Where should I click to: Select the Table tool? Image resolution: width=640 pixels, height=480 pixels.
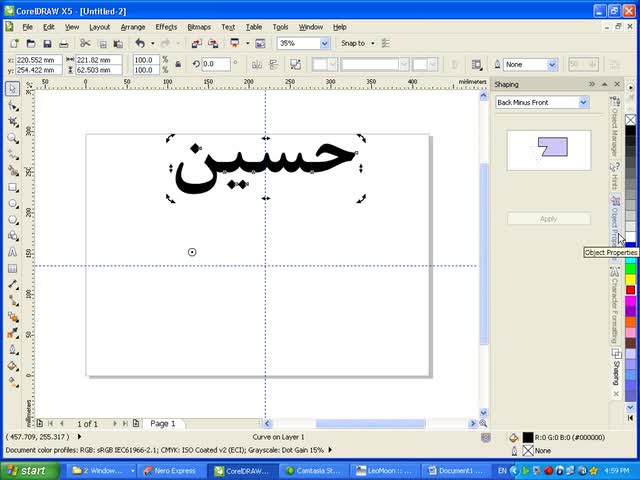click(x=13, y=269)
